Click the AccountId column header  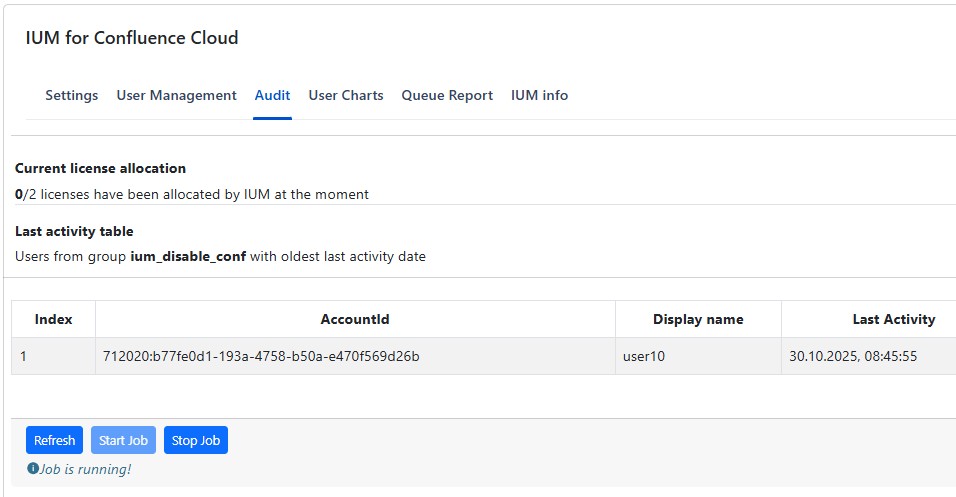(x=355, y=320)
